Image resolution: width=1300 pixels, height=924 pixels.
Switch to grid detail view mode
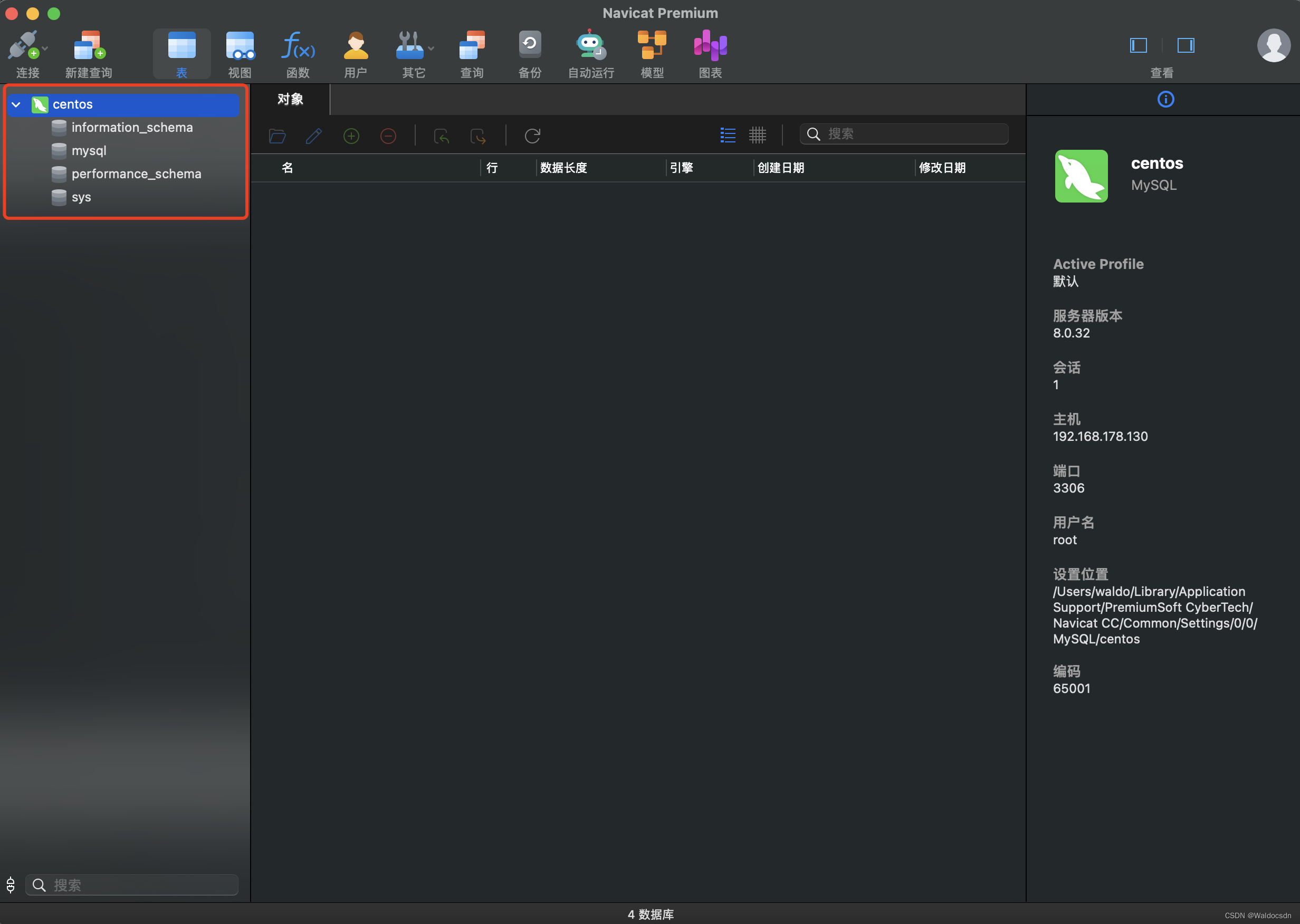click(757, 135)
